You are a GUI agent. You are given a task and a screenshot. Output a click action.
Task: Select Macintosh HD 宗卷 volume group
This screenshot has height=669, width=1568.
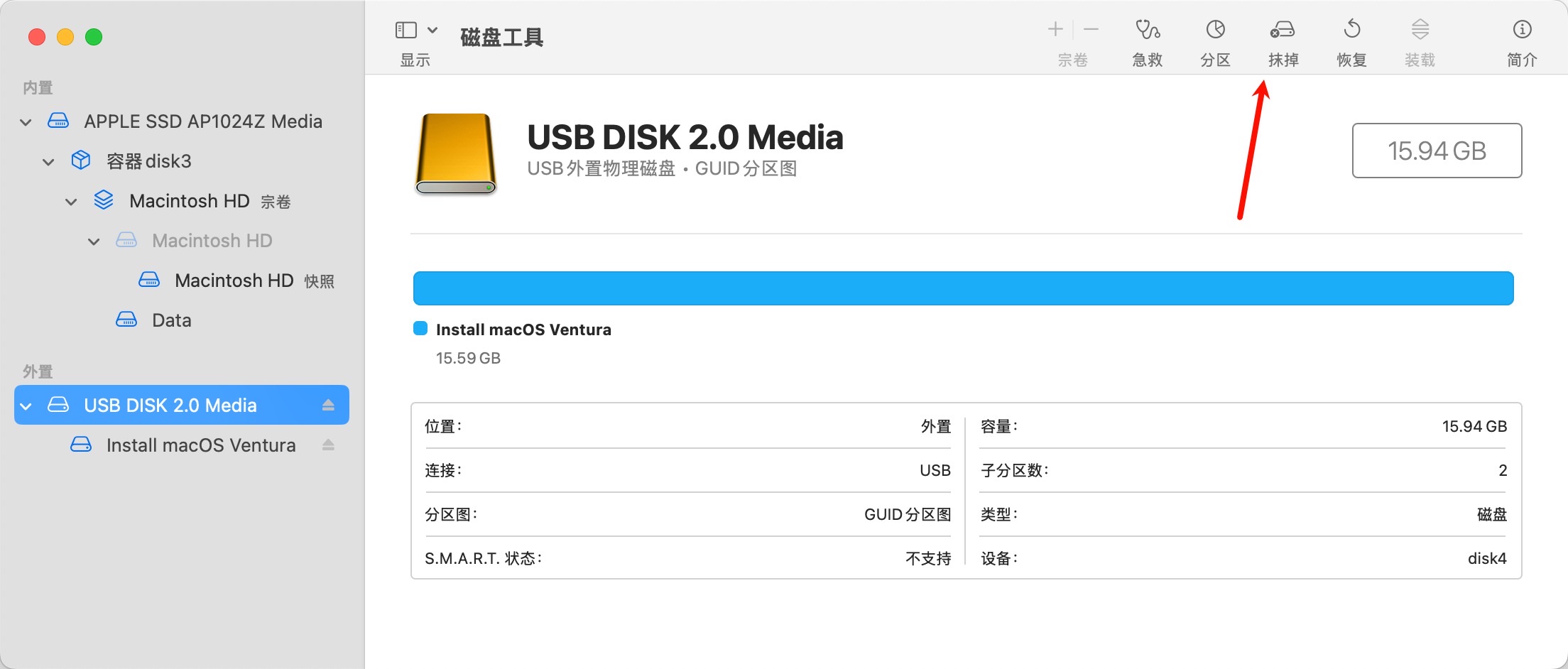209,201
